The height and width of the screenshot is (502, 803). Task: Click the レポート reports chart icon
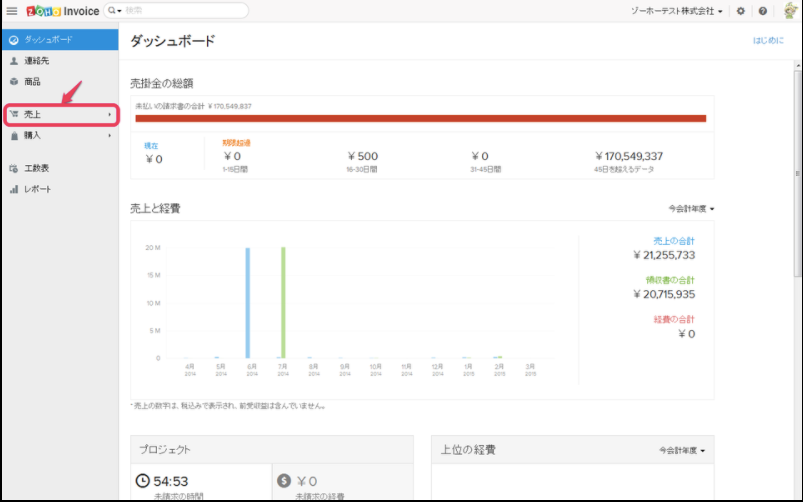pyautogui.click(x=13, y=189)
